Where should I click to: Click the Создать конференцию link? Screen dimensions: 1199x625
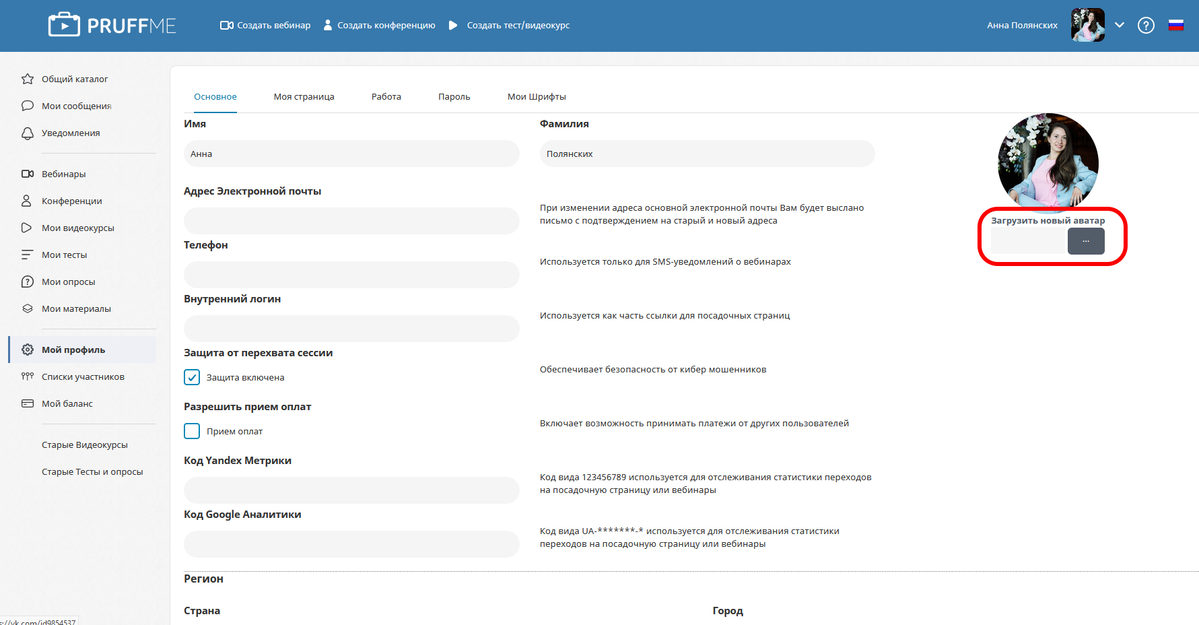(x=386, y=25)
